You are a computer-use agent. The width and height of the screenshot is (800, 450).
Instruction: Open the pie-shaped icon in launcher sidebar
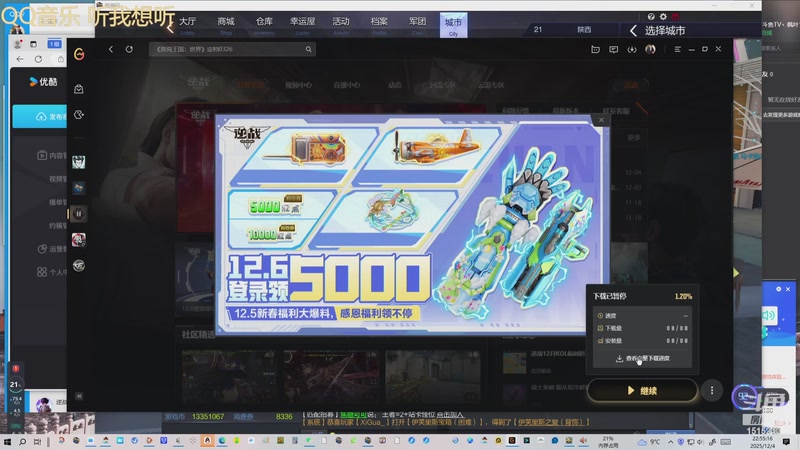click(79, 115)
